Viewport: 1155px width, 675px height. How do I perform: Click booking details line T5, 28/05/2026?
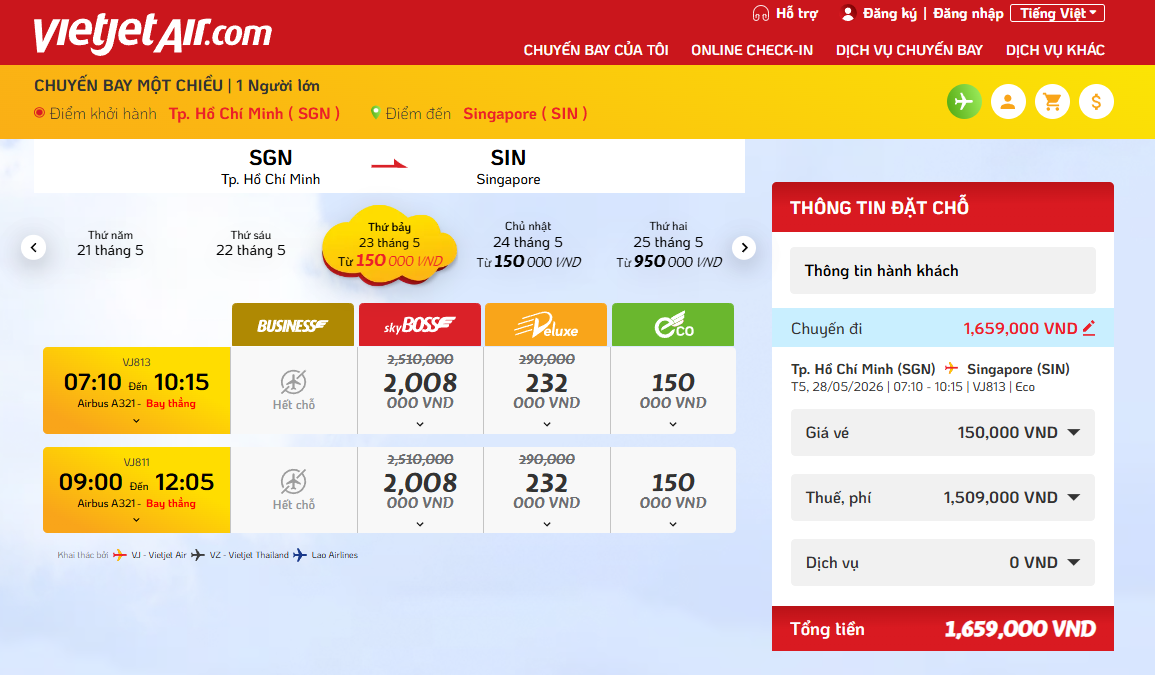(x=913, y=387)
